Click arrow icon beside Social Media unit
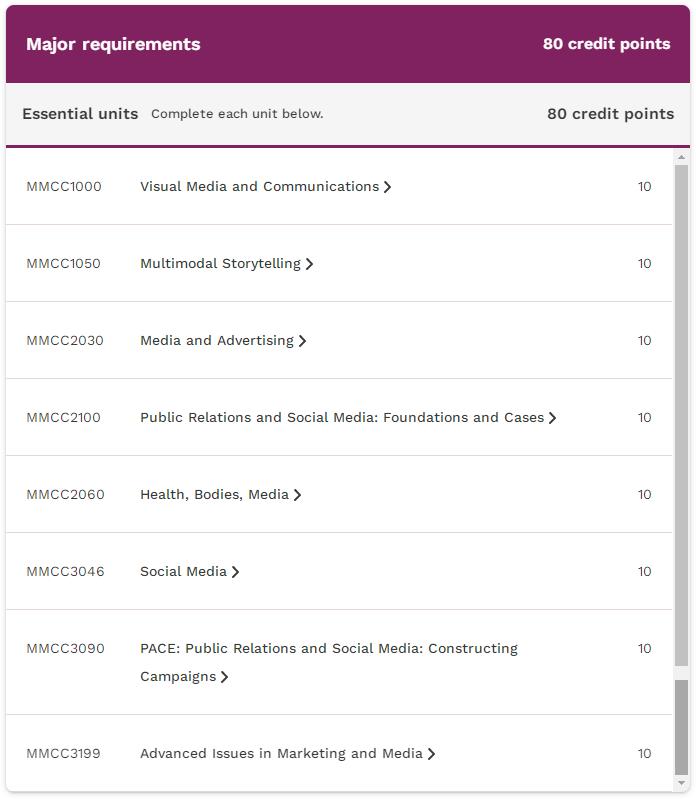The width and height of the screenshot is (696, 799). point(235,572)
